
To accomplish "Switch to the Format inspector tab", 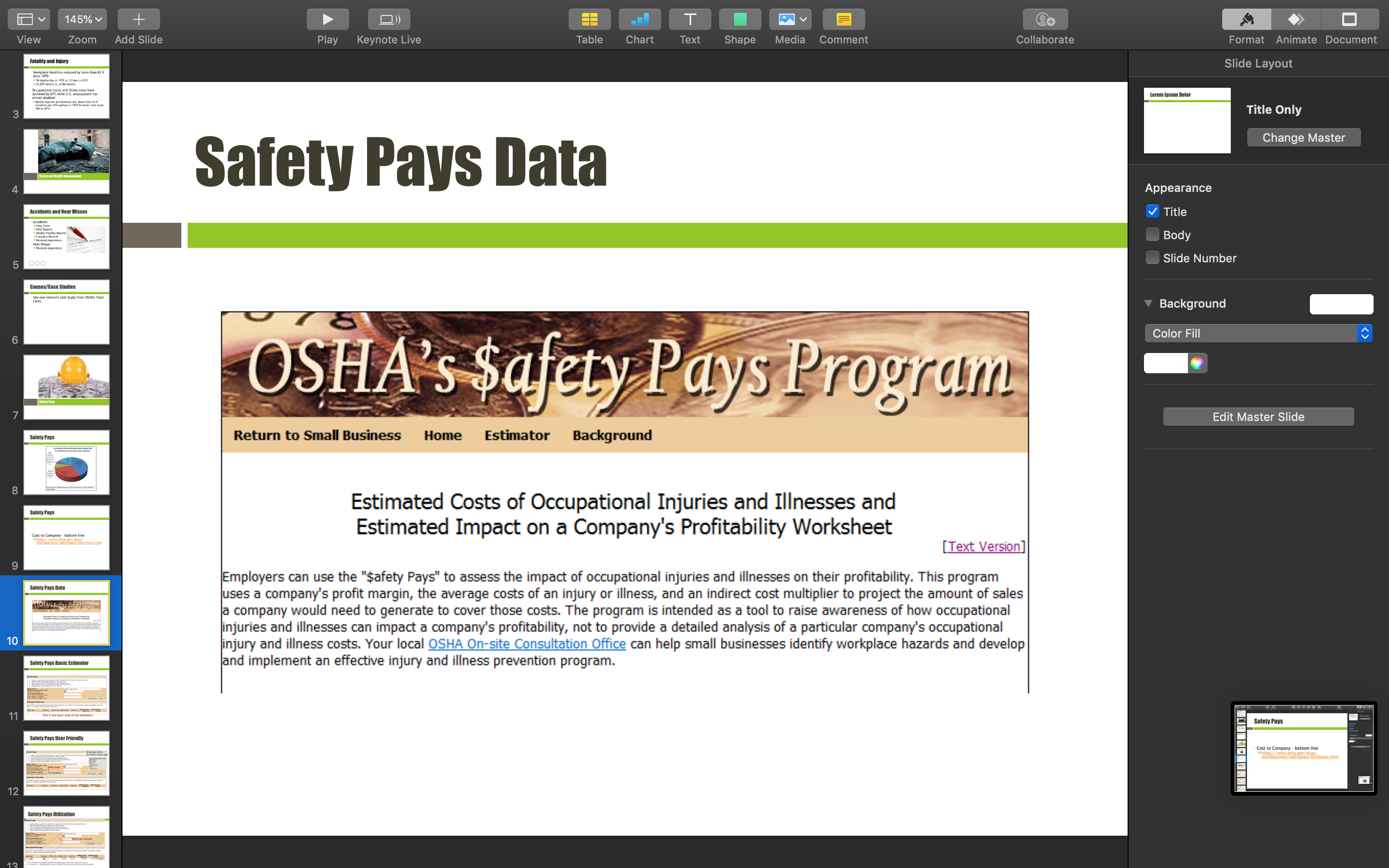I will tap(1246, 19).
